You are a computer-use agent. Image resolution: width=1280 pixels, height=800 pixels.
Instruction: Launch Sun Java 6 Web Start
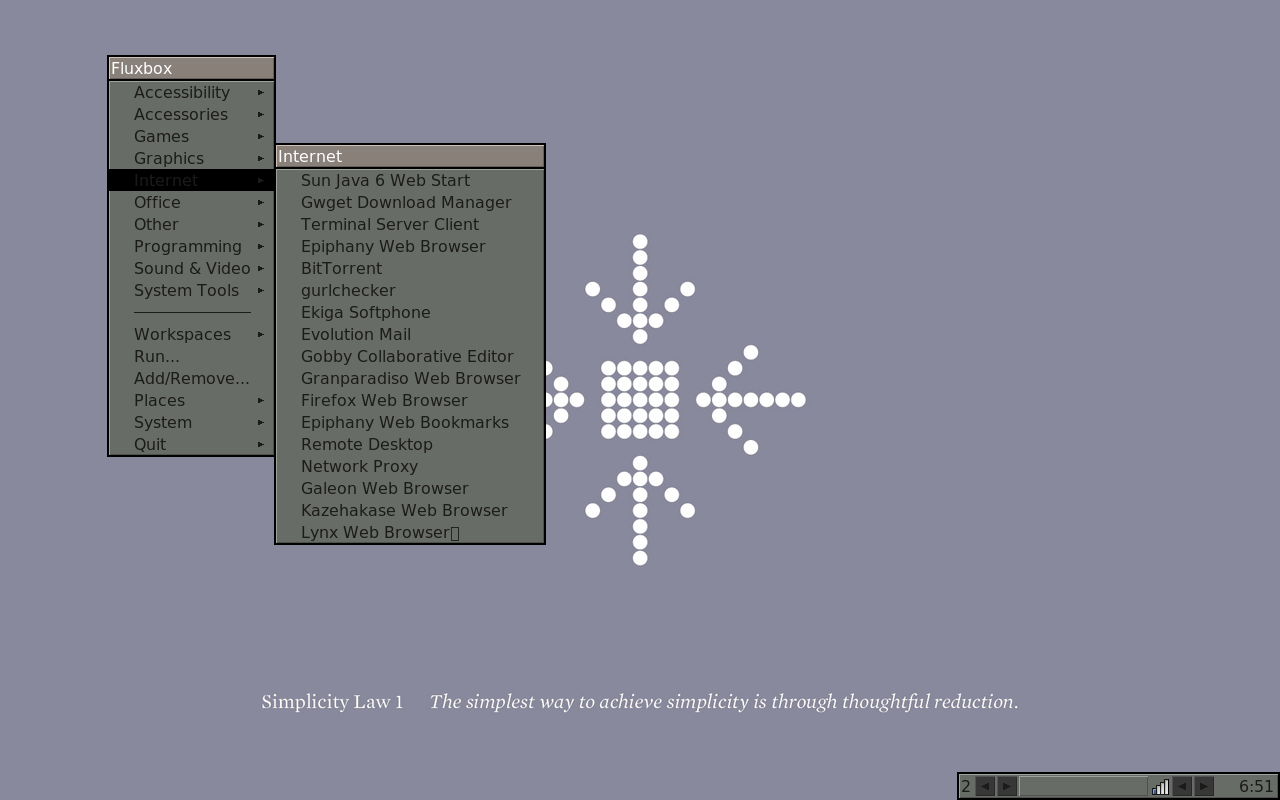pyautogui.click(x=410, y=180)
